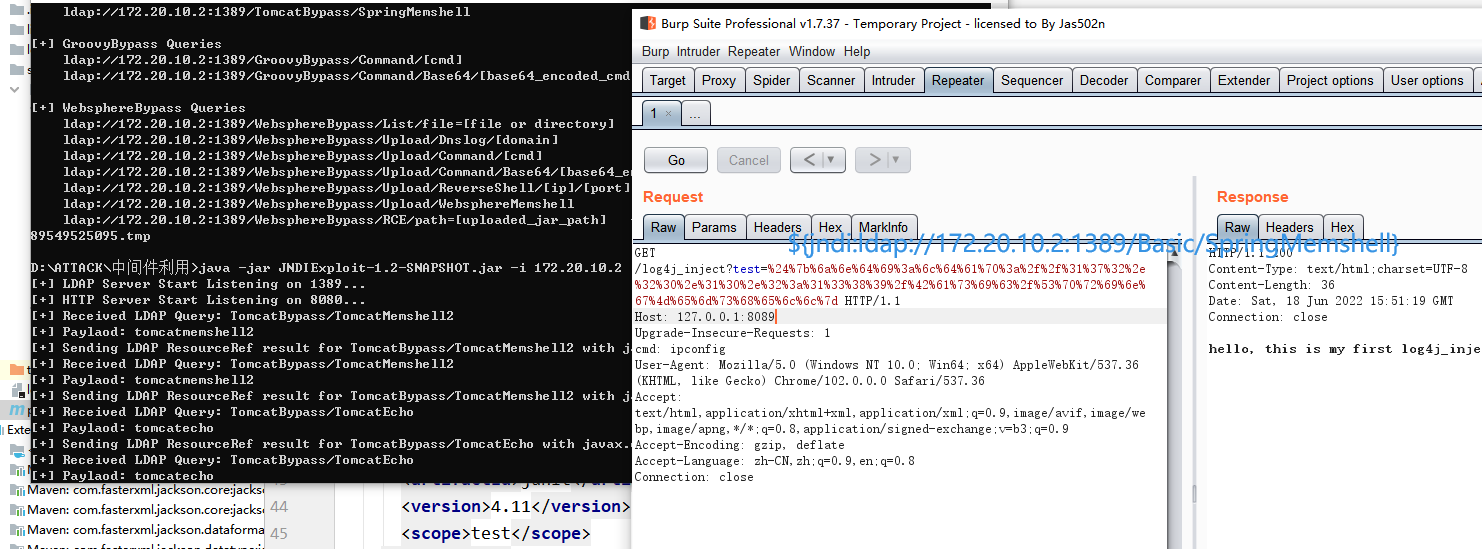The height and width of the screenshot is (549, 1482).
Task: Go back in request history with < button
Action: (808, 160)
